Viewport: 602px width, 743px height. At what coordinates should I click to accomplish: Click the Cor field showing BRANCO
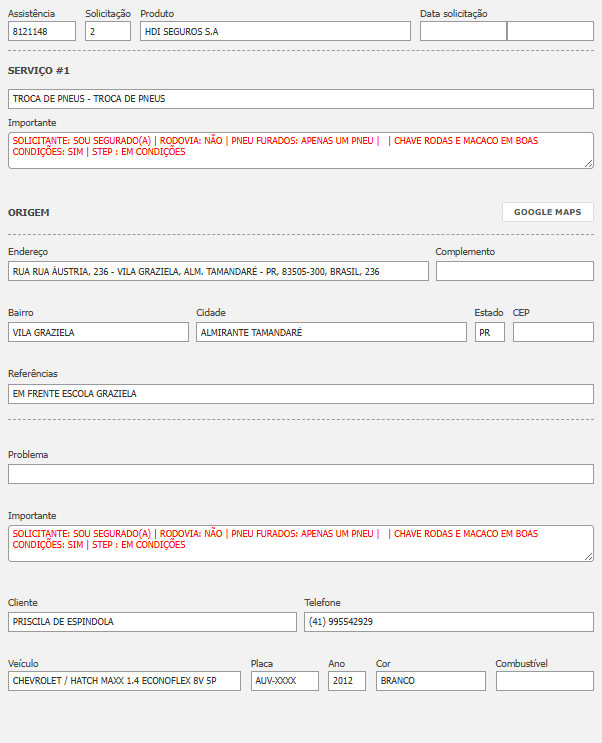430,681
